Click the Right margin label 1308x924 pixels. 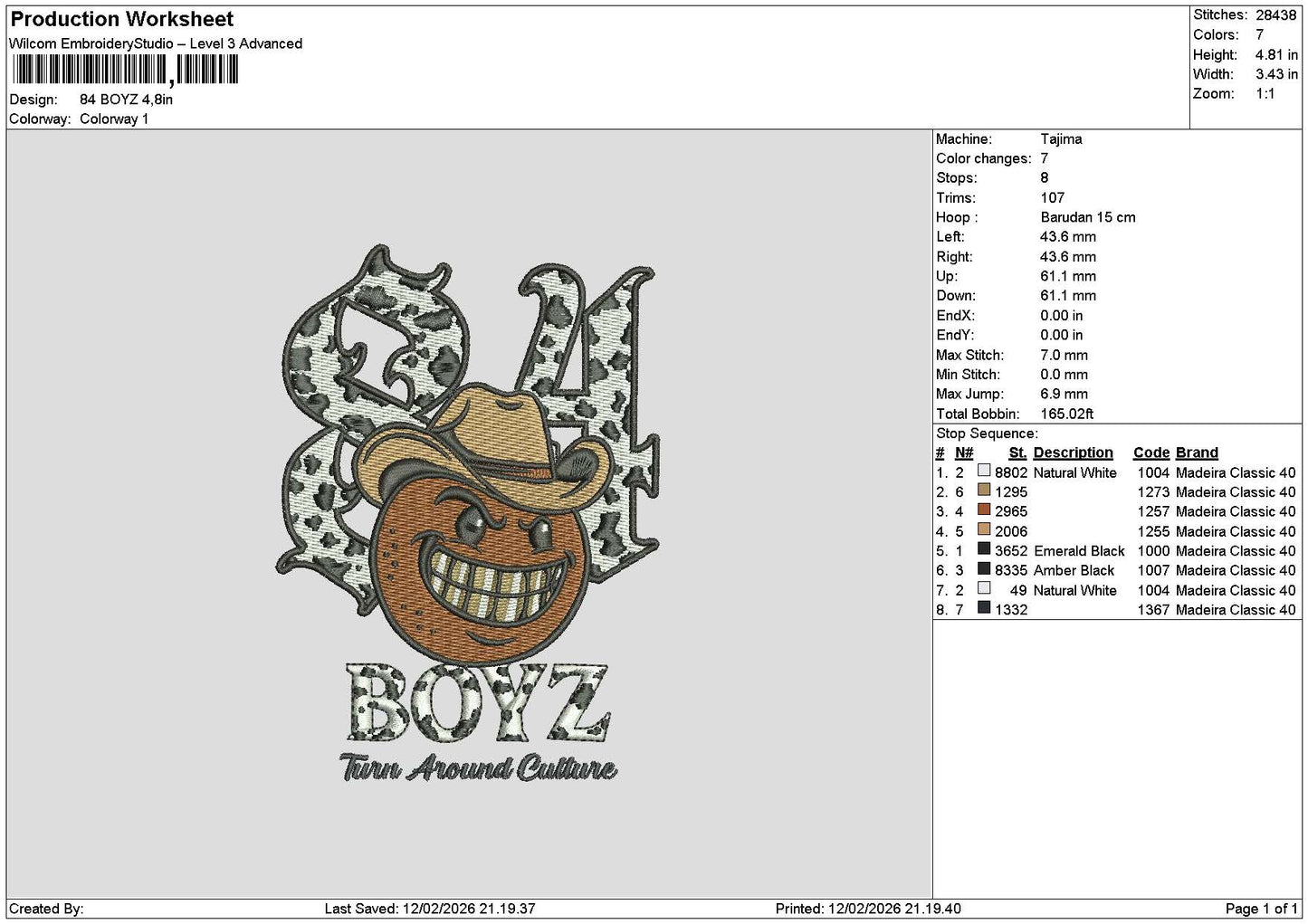click(x=955, y=257)
